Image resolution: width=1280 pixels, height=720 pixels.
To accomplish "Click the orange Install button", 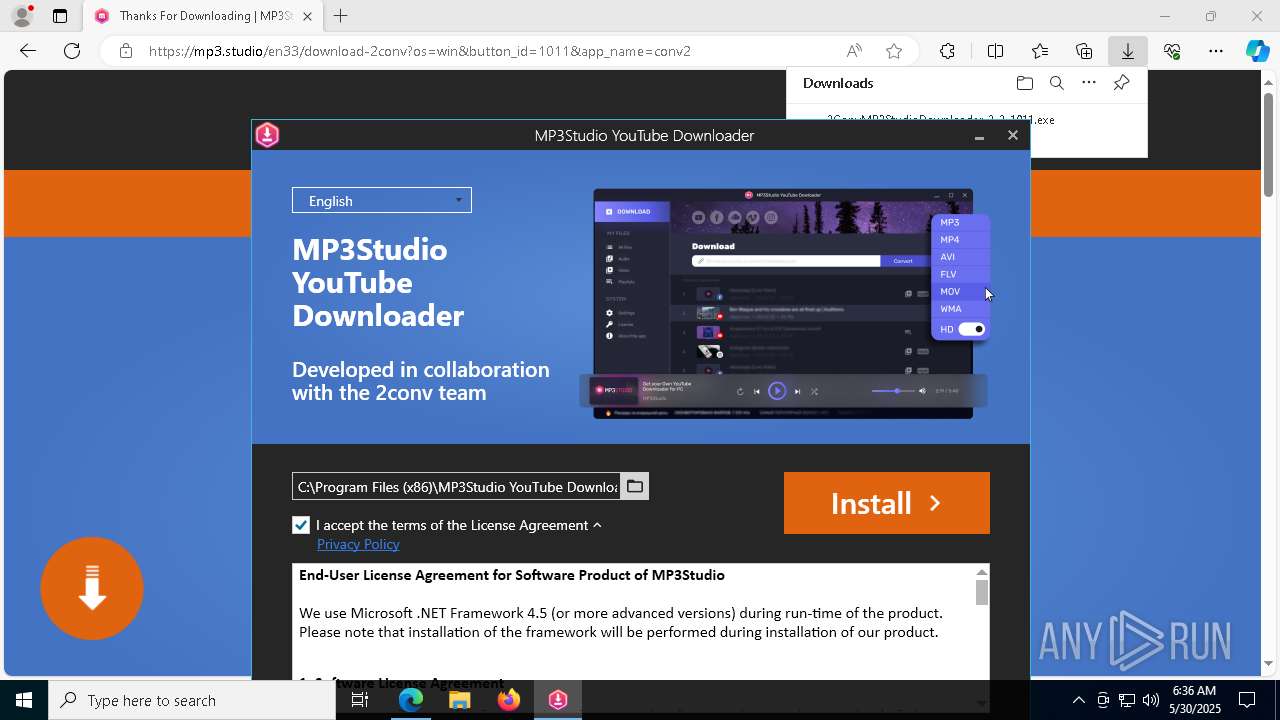I will 886,503.
